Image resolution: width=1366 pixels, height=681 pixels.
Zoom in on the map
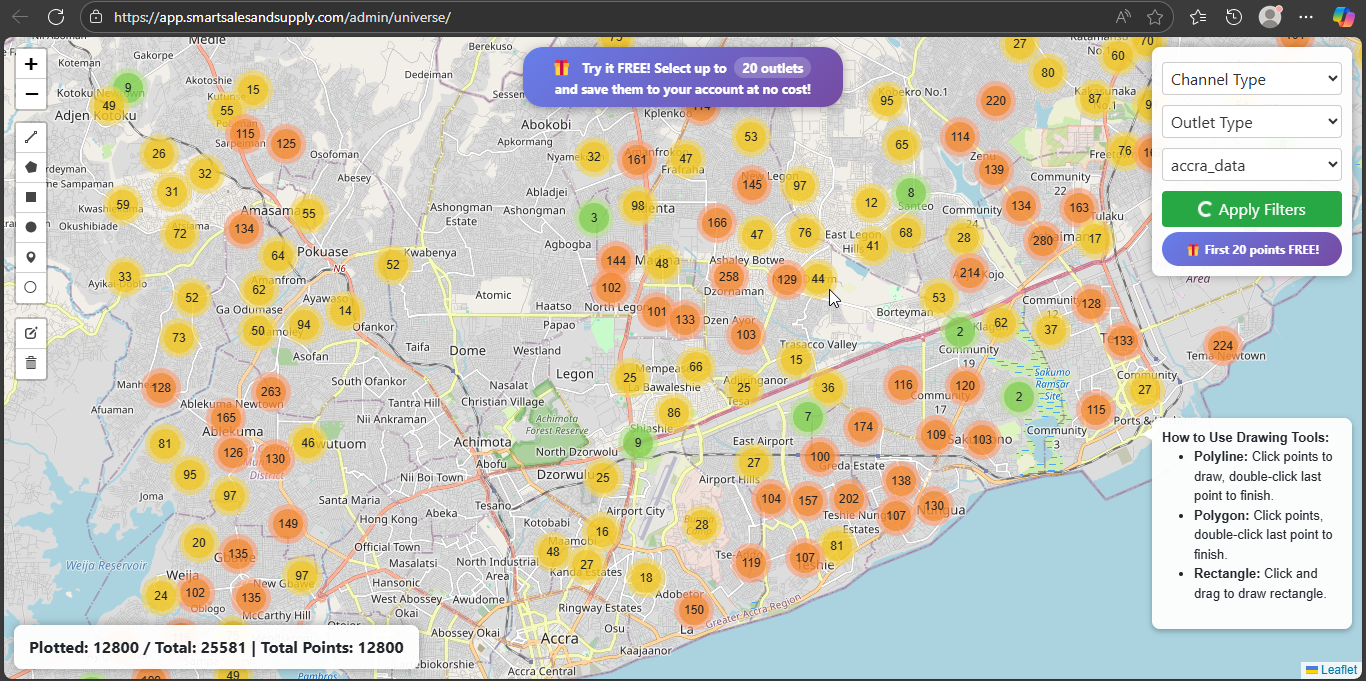tap(31, 64)
